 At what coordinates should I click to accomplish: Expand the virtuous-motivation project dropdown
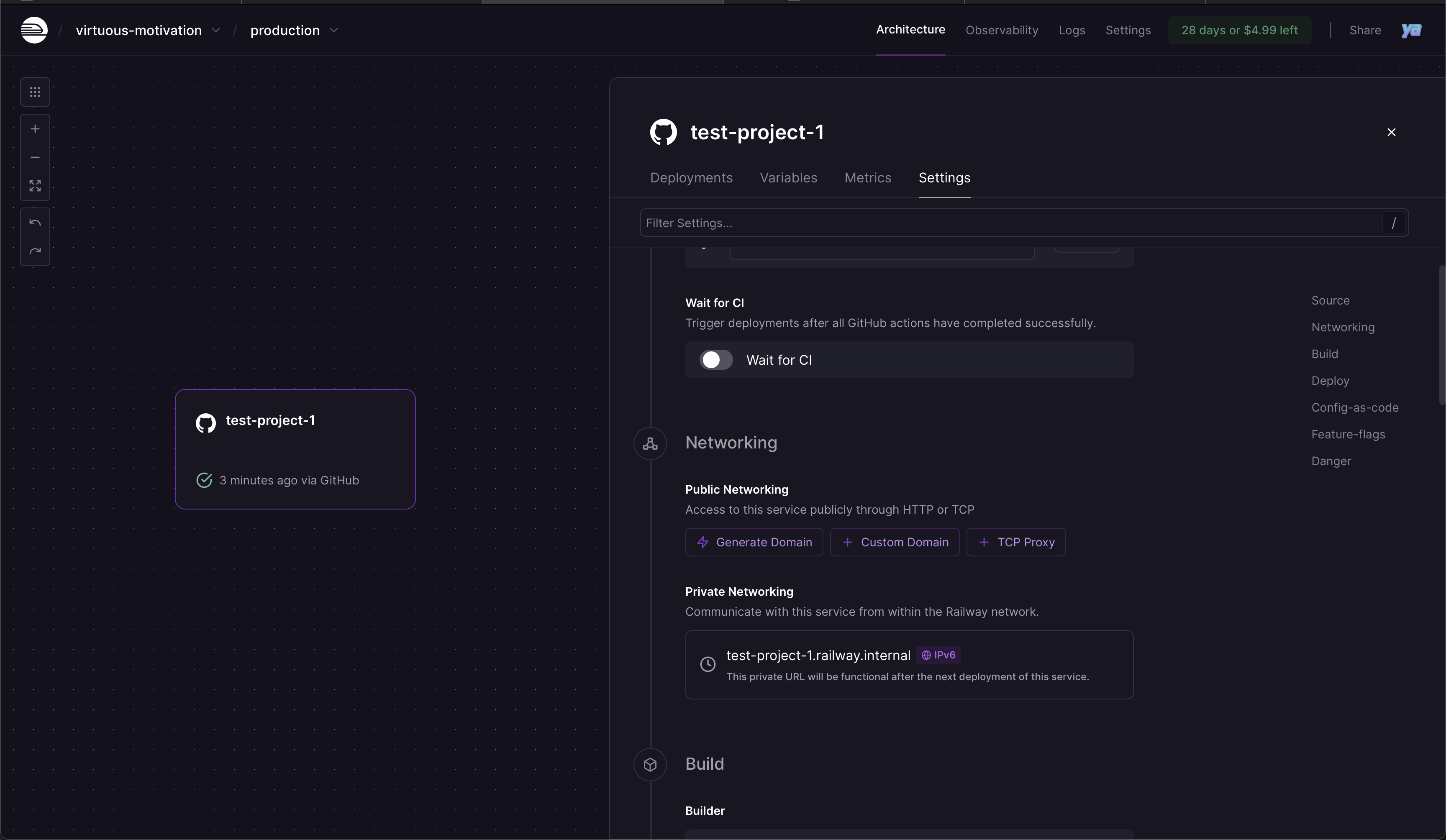216,30
